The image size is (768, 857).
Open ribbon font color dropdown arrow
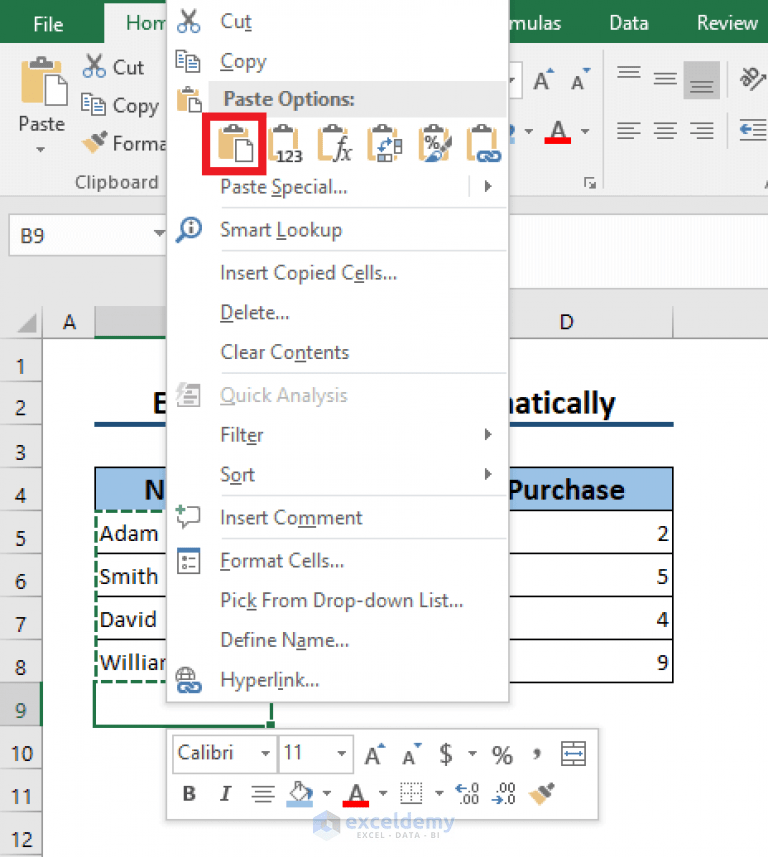(585, 131)
